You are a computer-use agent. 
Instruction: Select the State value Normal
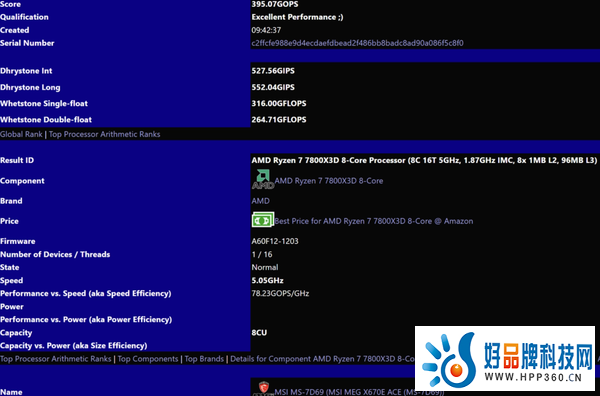click(265, 267)
